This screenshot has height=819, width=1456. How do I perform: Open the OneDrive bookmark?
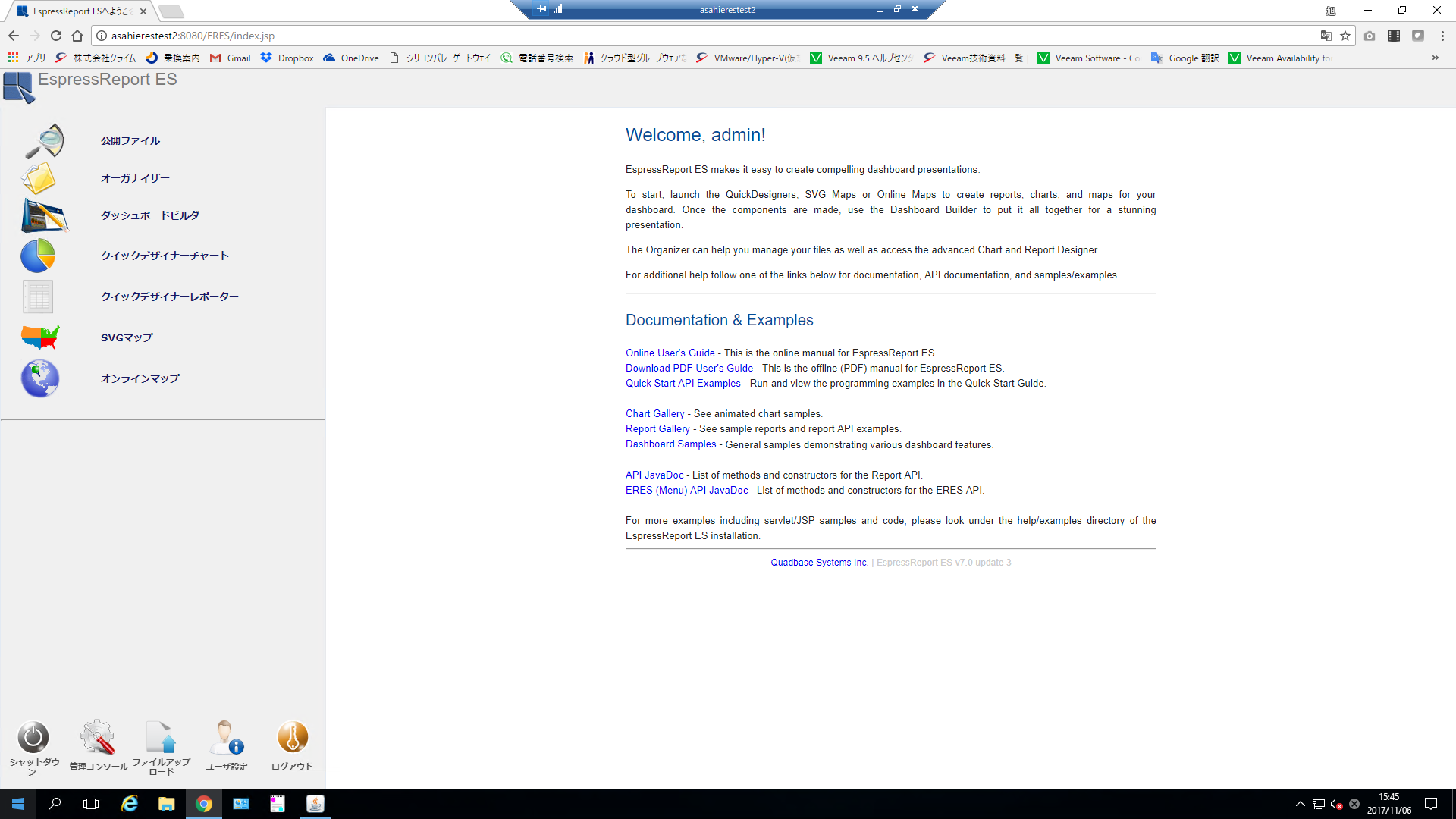click(x=351, y=58)
